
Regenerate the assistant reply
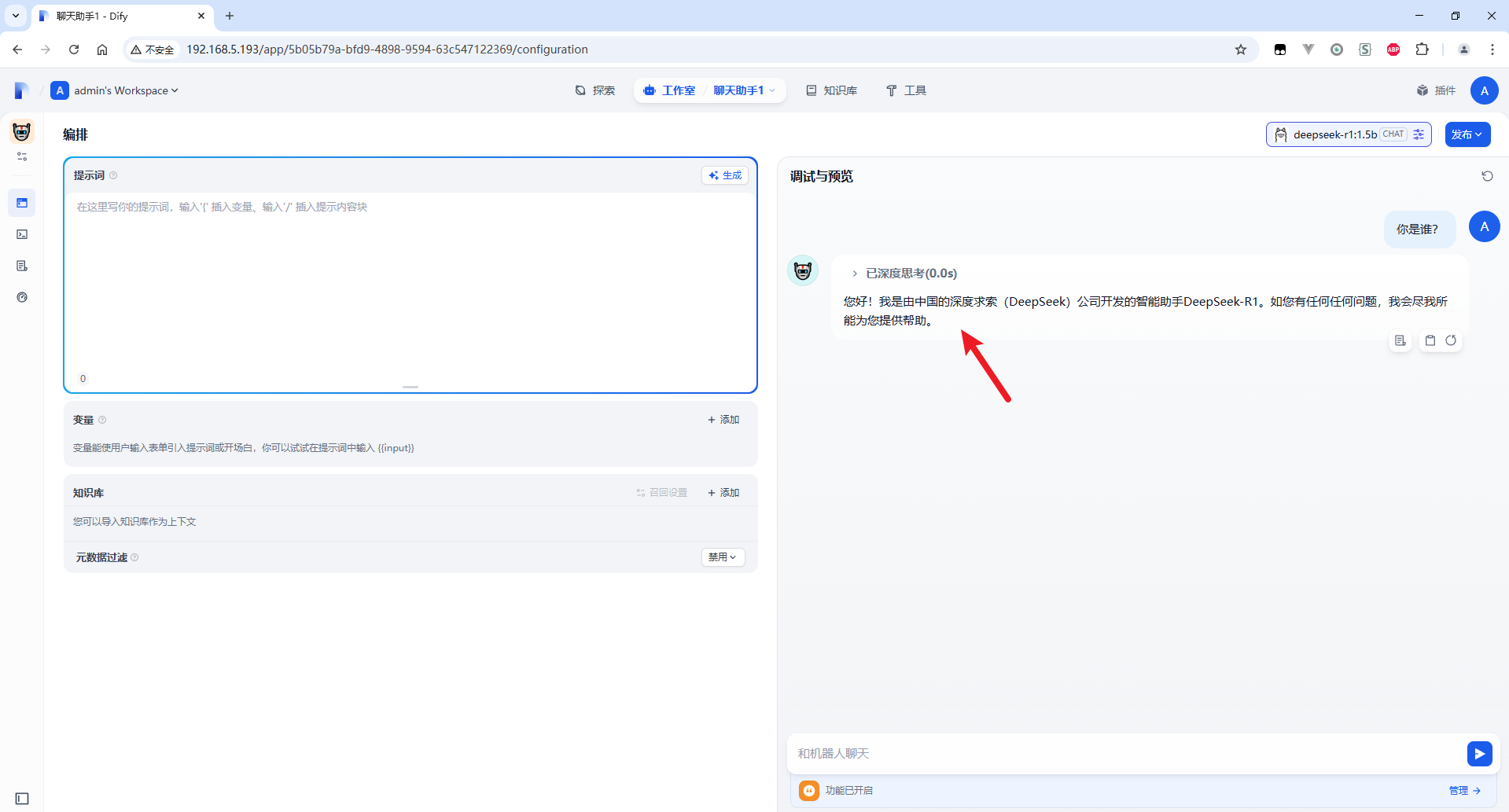pos(1451,340)
